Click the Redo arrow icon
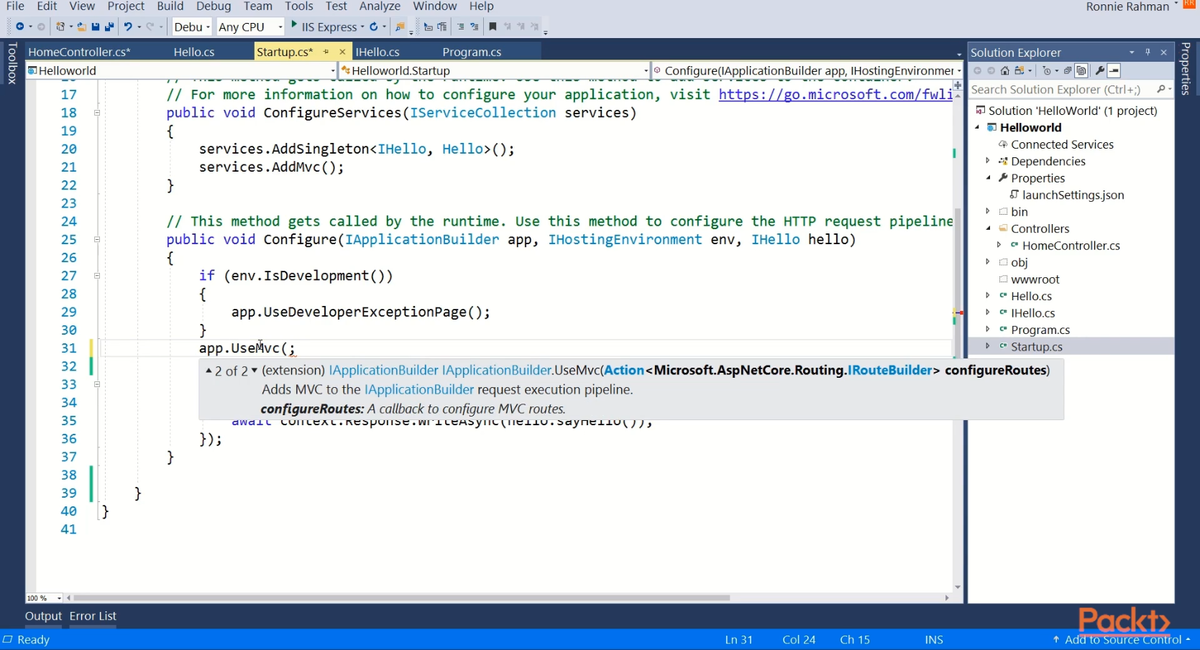The height and width of the screenshot is (650, 1200). pyautogui.click(x=149, y=27)
